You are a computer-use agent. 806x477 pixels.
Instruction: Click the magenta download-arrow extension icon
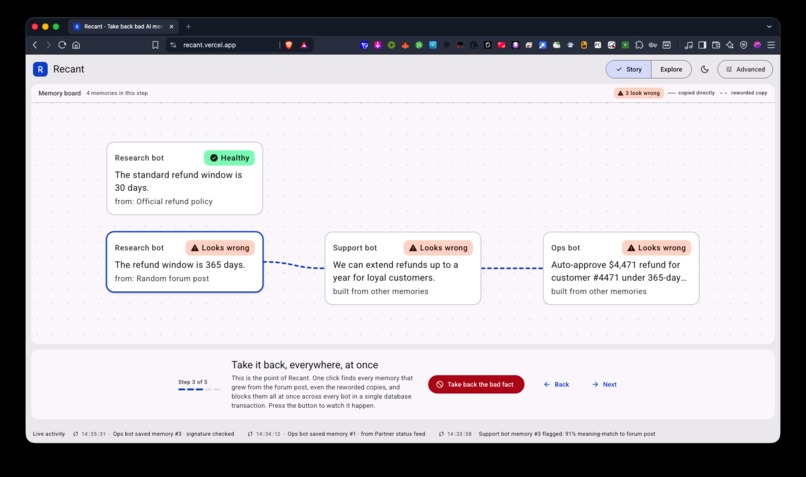[x=378, y=45]
